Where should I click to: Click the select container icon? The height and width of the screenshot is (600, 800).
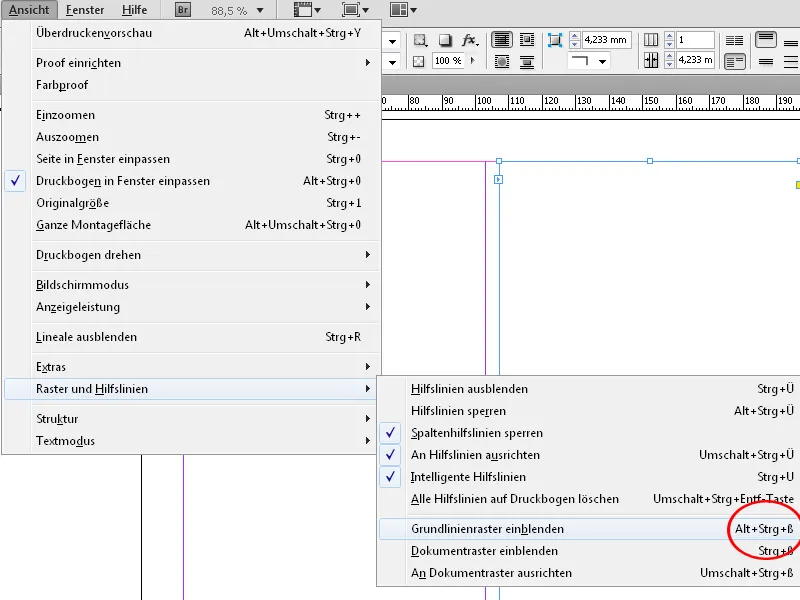420,40
